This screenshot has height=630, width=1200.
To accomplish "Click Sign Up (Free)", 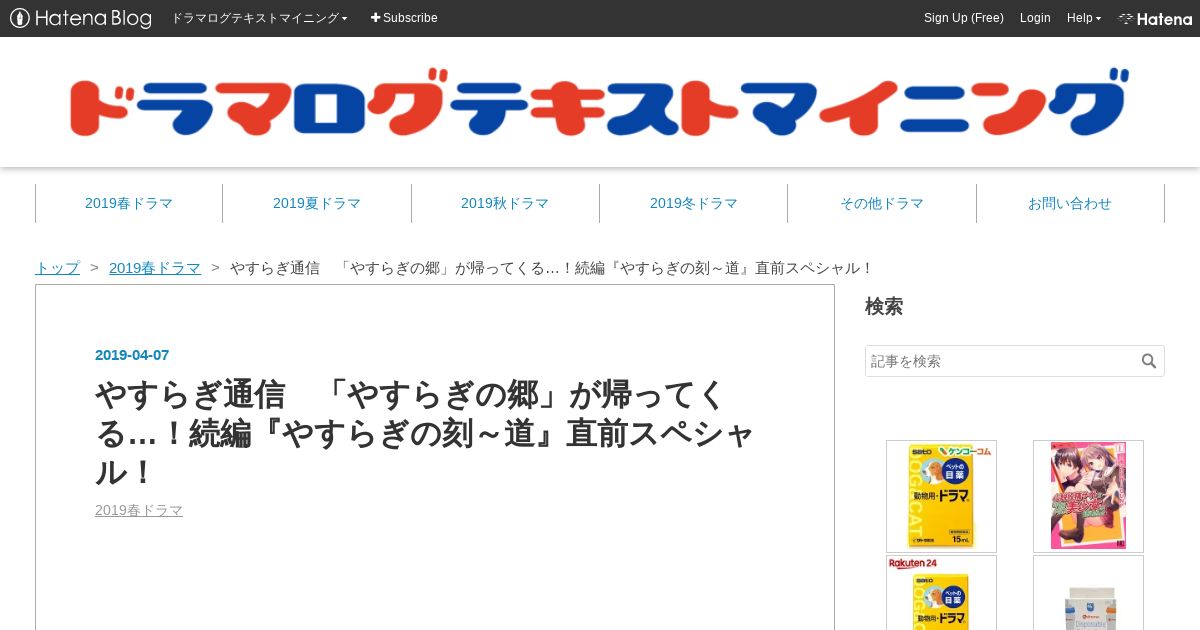I will click(x=963, y=18).
